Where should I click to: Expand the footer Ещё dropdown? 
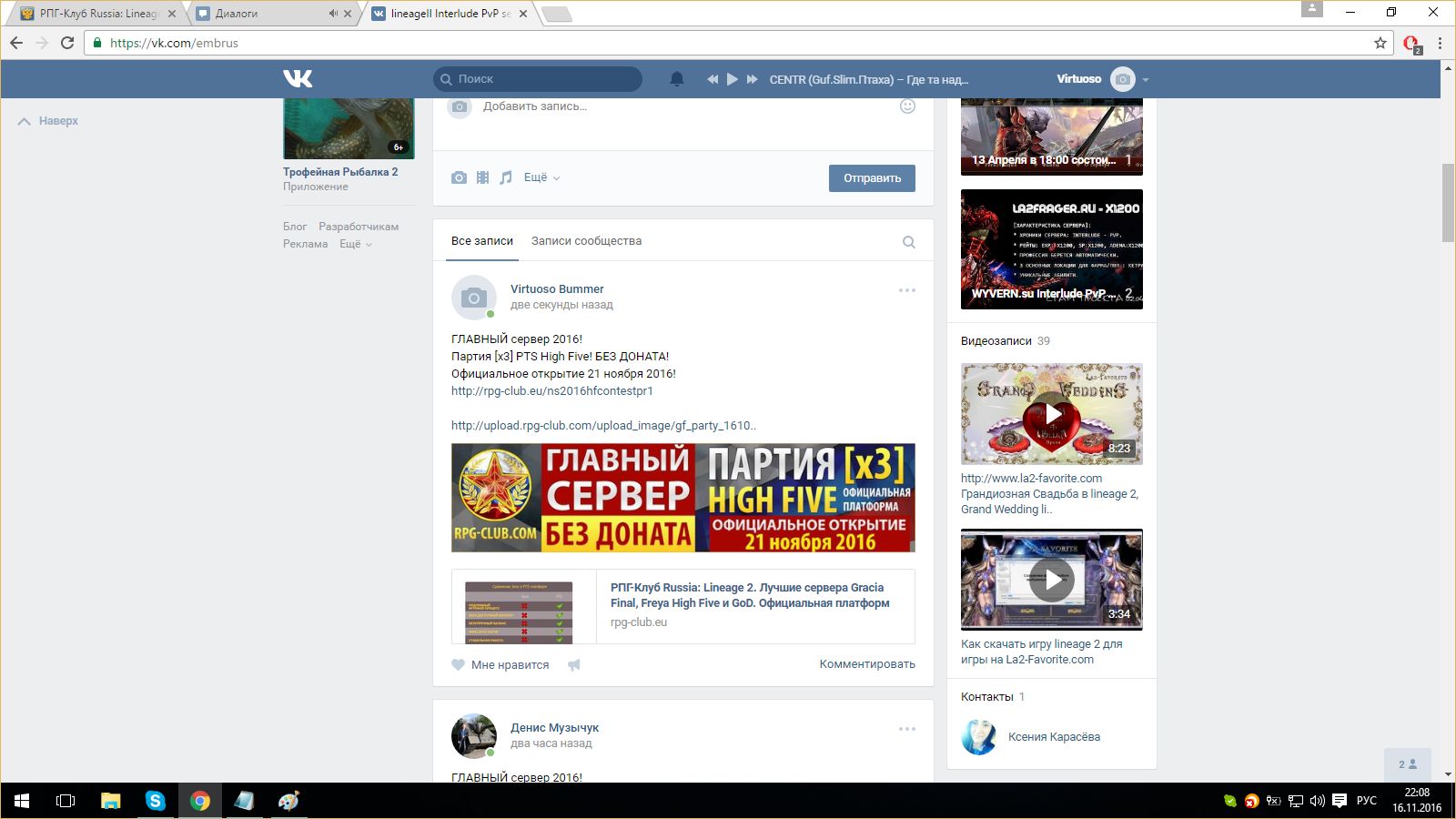click(356, 244)
